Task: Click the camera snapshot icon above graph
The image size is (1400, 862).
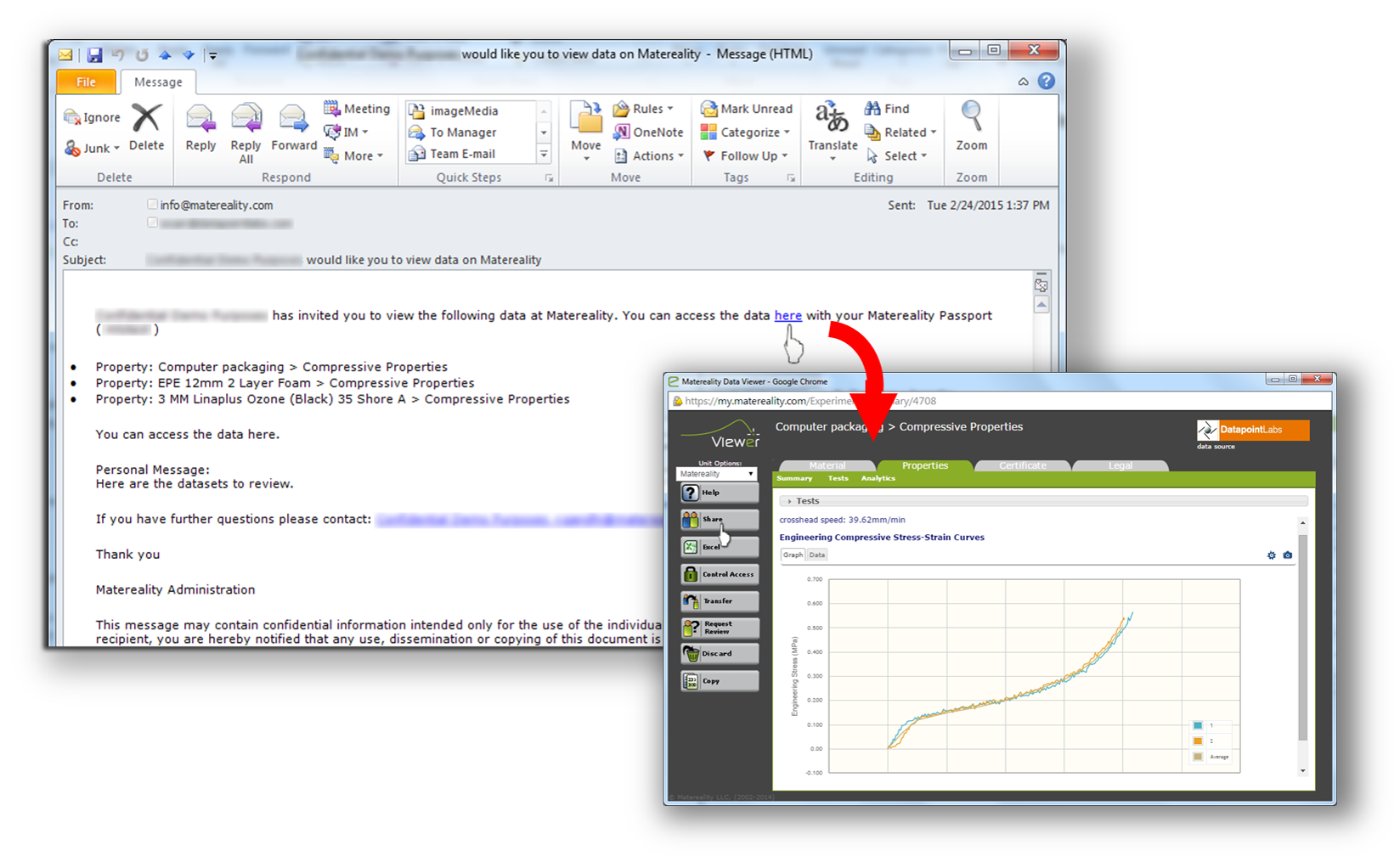Action: (1288, 555)
